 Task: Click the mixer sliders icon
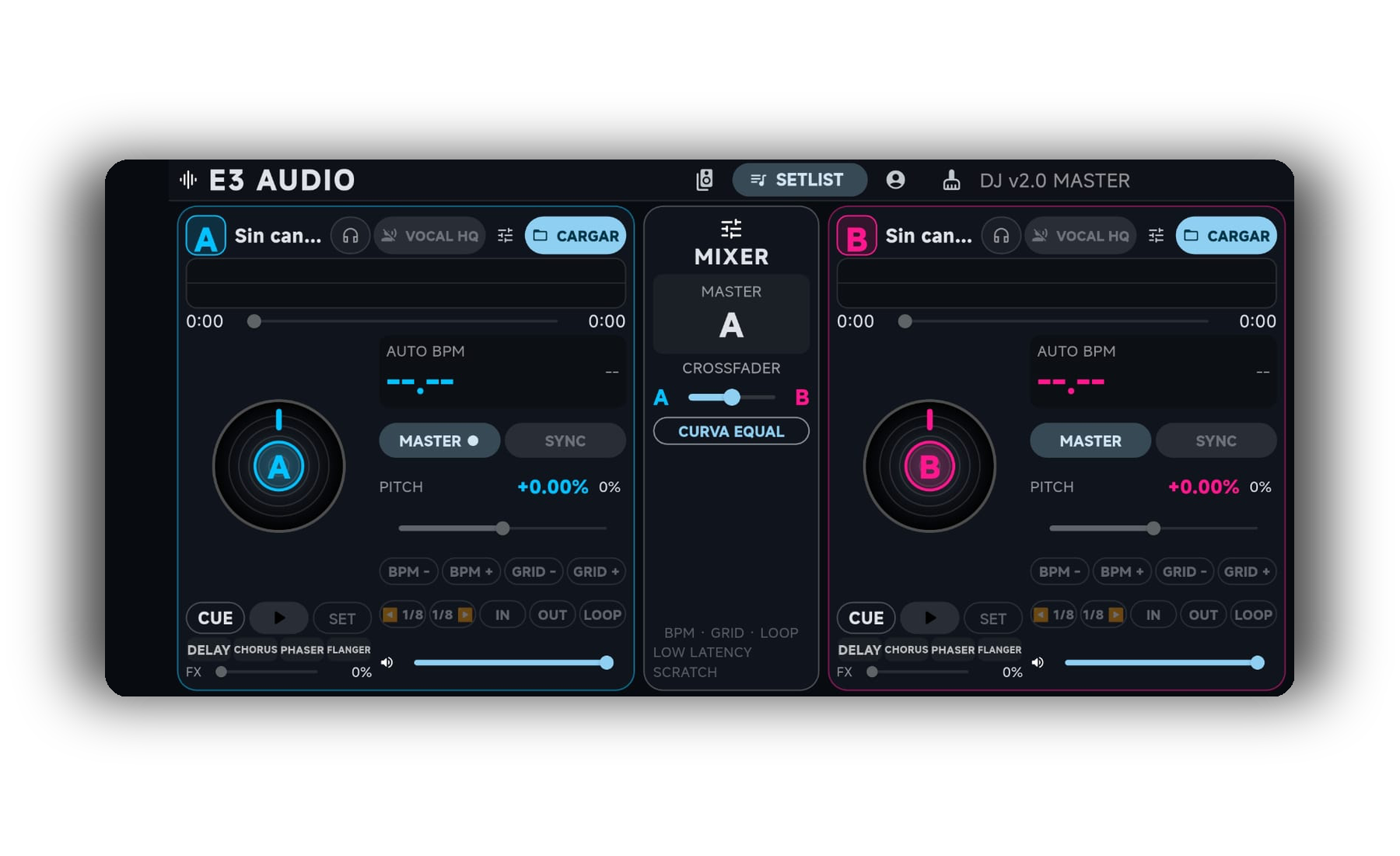click(731, 229)
